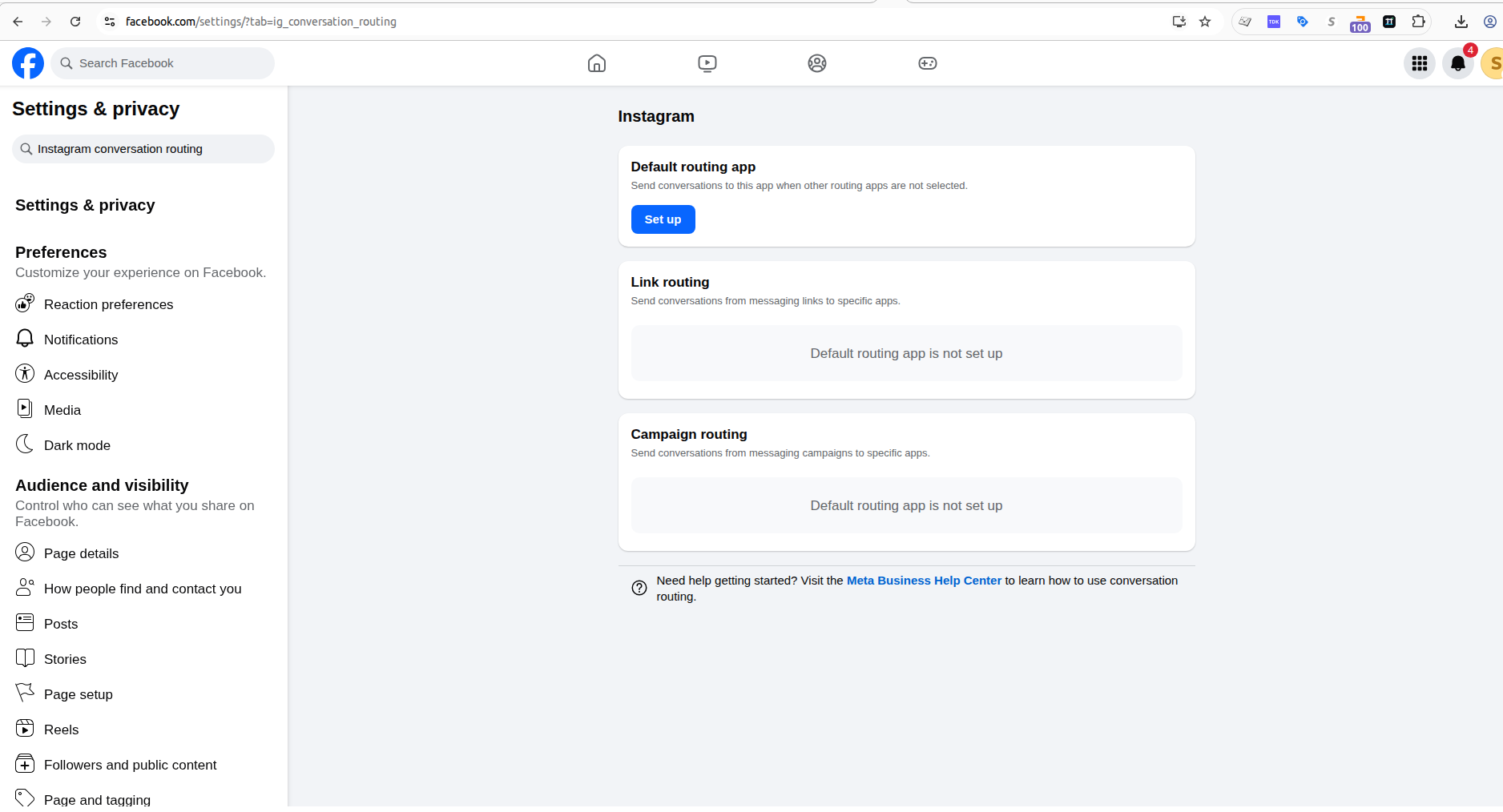
Task: Bookmark this page with the star icon
Action: pos(1205,22)
